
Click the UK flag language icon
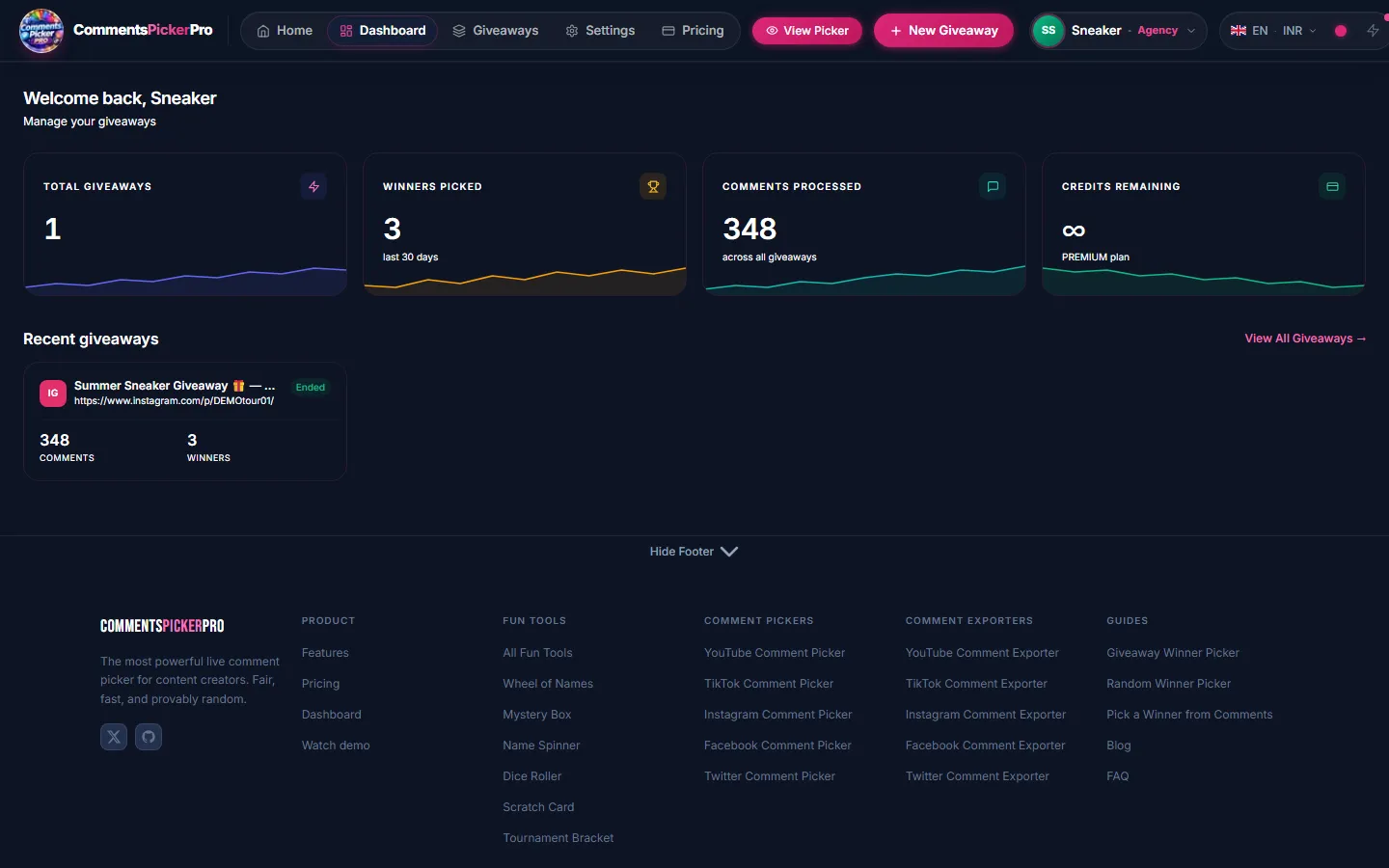[1239, 30]
